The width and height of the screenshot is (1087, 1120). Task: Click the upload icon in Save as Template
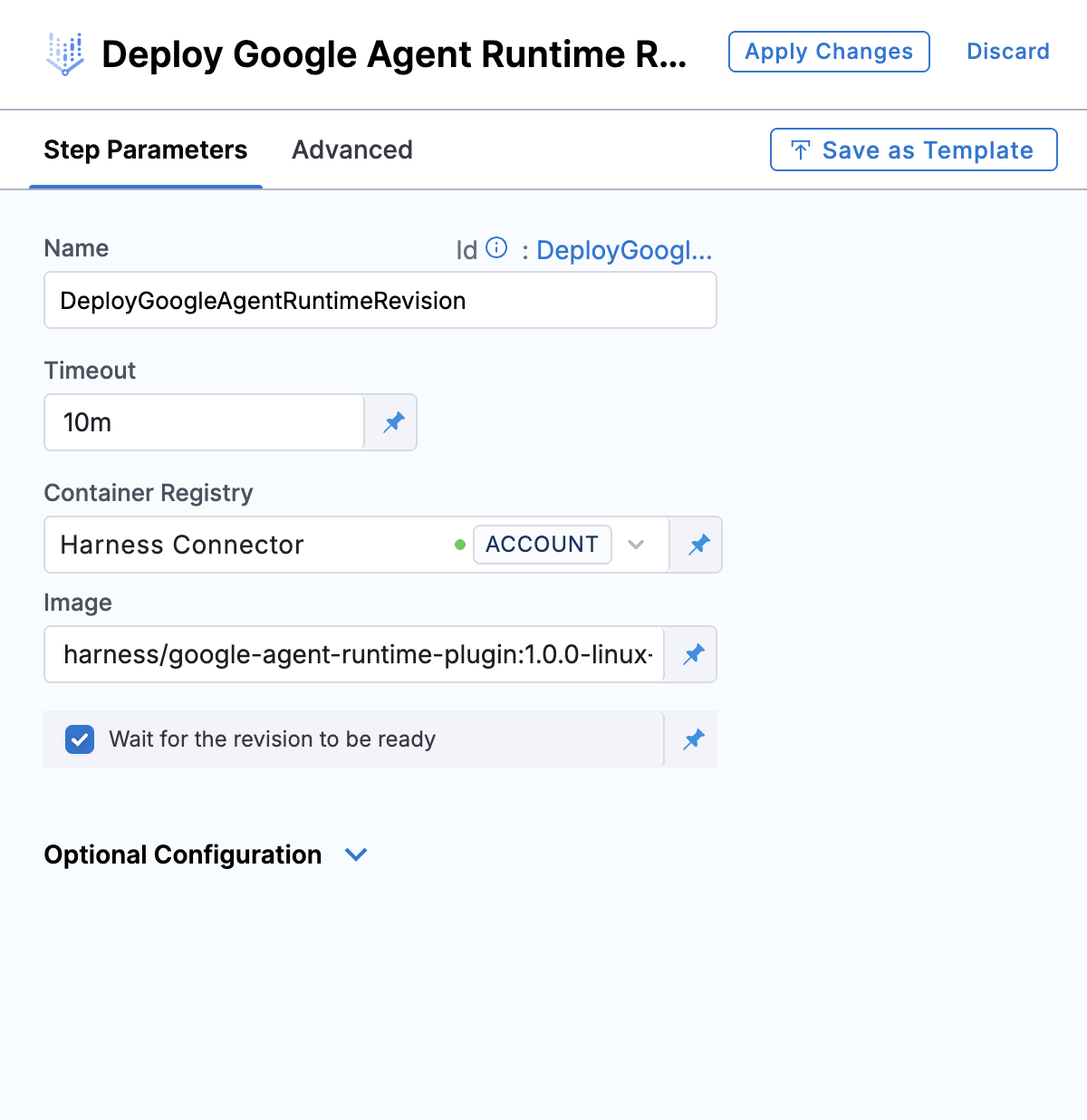pyautogui.click(x=801, y=150)
